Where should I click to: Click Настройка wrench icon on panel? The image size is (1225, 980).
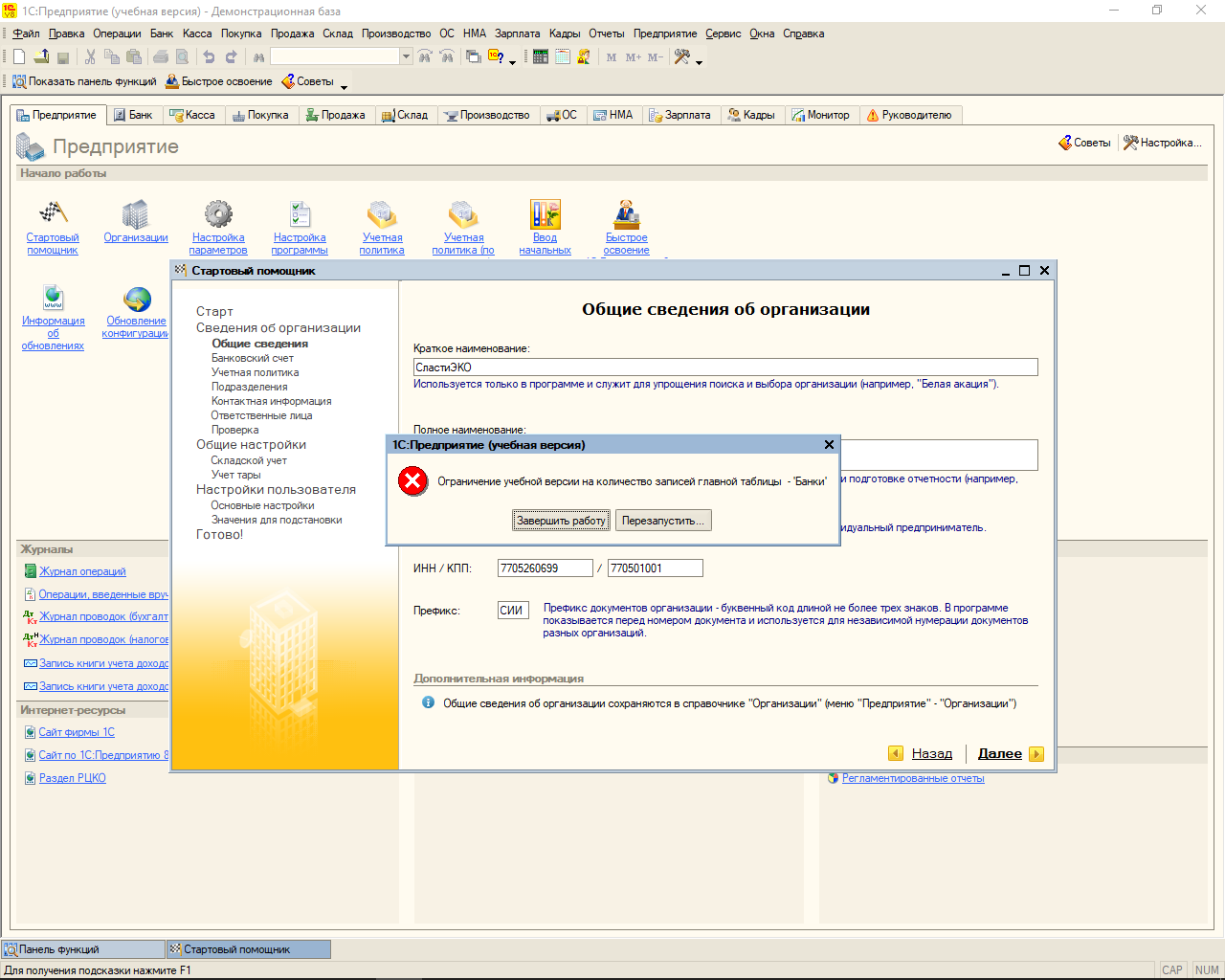point(1130,143)
